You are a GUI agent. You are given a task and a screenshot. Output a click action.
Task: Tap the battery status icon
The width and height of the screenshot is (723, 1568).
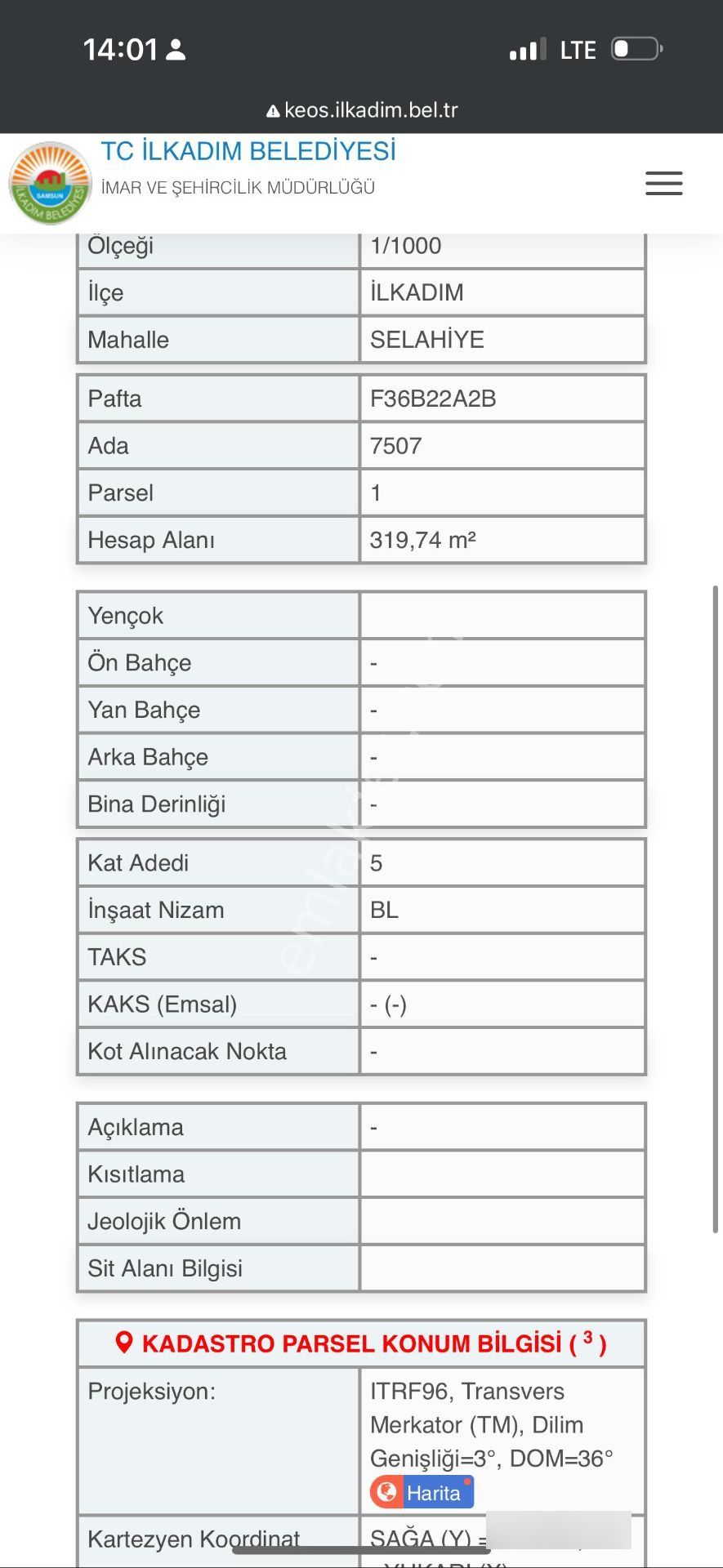point(636,49)
